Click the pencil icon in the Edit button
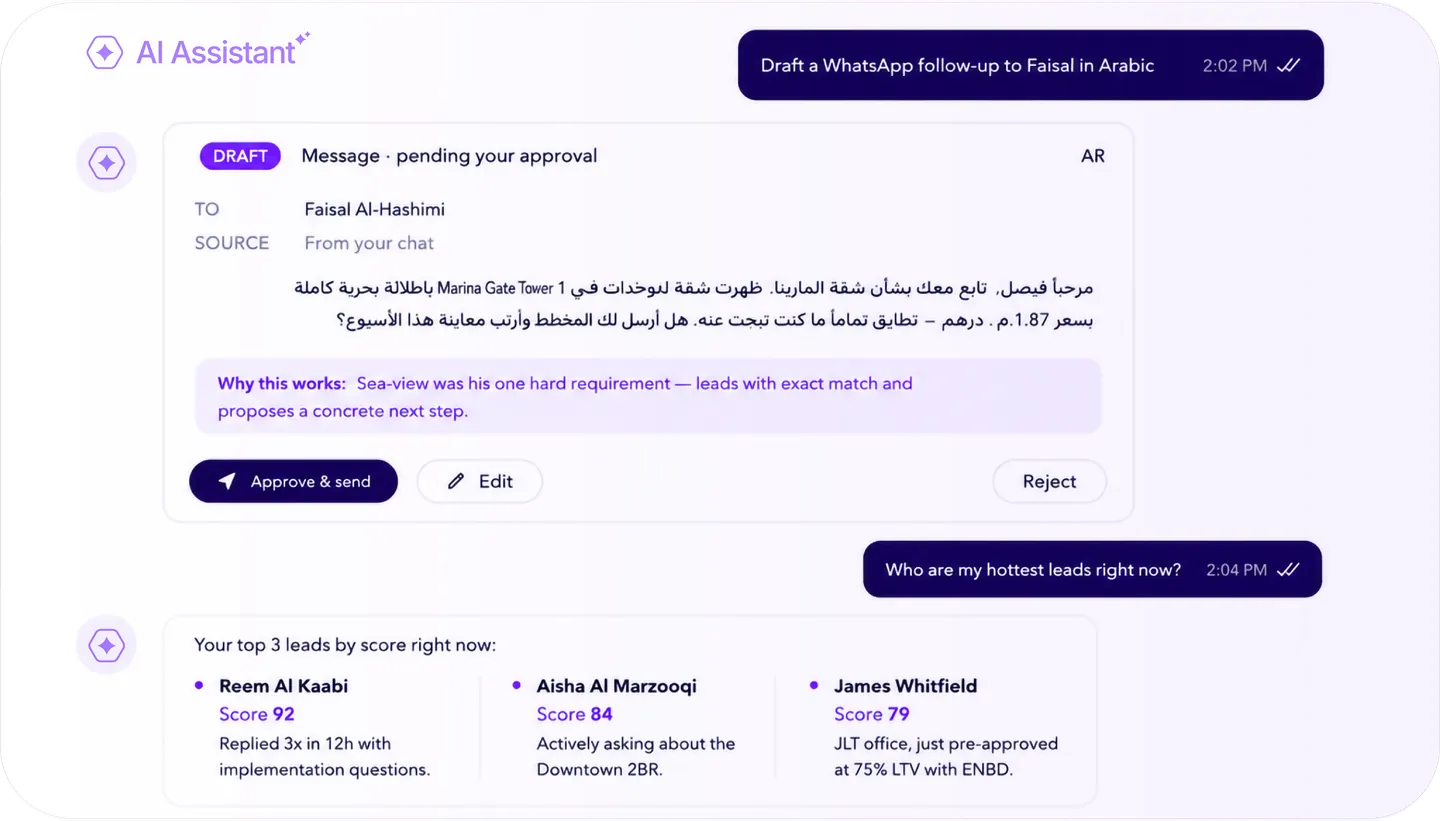 (x=456, y=481)
